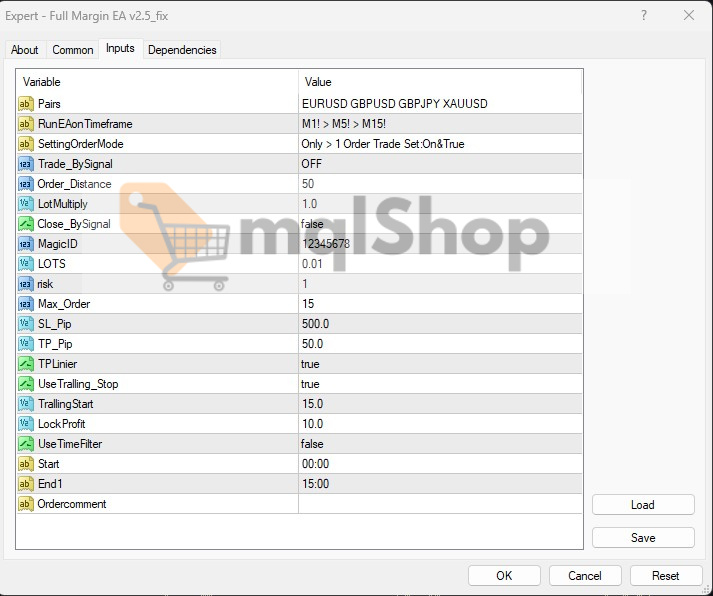Image resolution: width=713 pixels, height=596 pixels.
Task: Click the boolean icon beside UseTimeFilter
Action: (x=26, y=444)
